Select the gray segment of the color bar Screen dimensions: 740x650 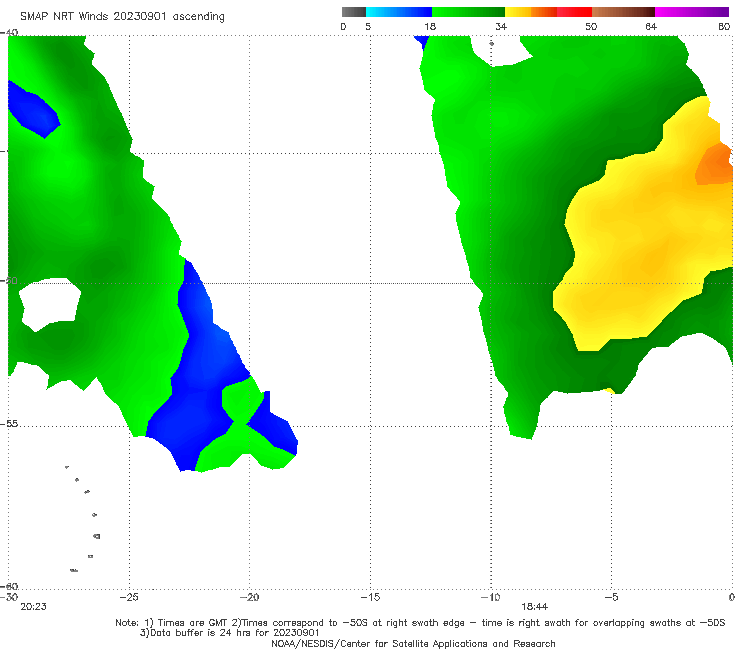354,12
